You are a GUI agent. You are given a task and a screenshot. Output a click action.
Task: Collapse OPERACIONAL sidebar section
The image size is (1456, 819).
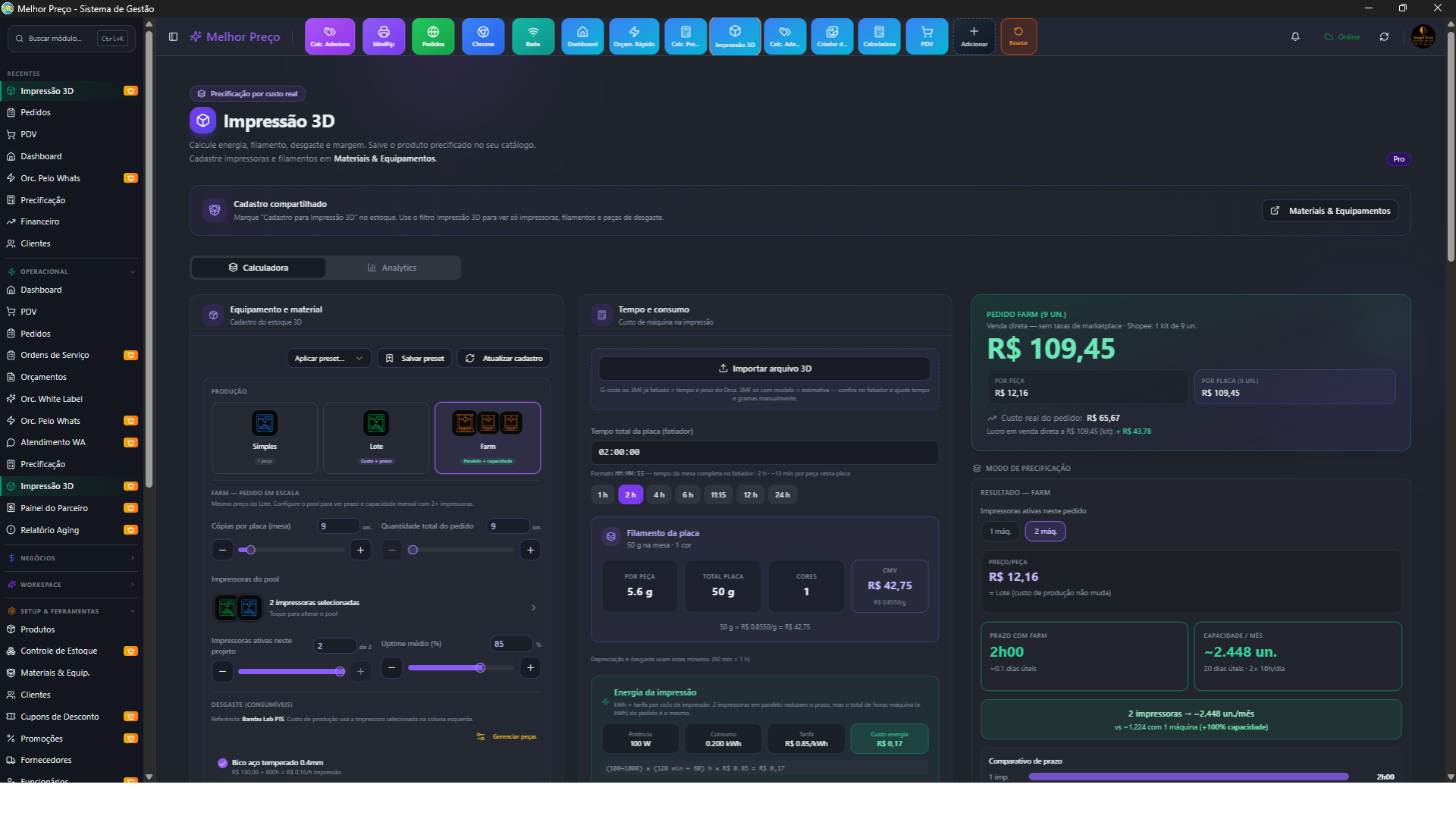[x=71, y=271]
